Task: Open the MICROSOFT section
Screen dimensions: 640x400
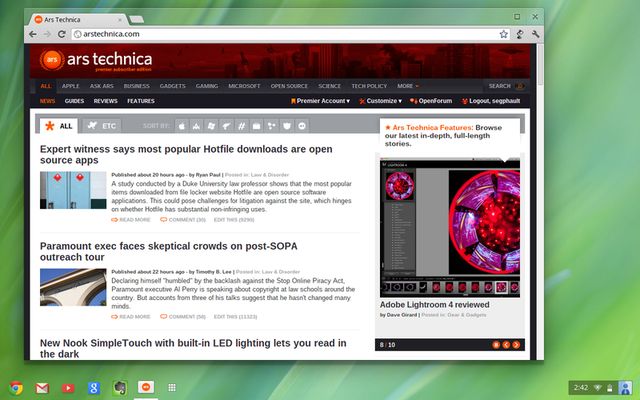Action: pyautogui.click(x=244, y=86)
